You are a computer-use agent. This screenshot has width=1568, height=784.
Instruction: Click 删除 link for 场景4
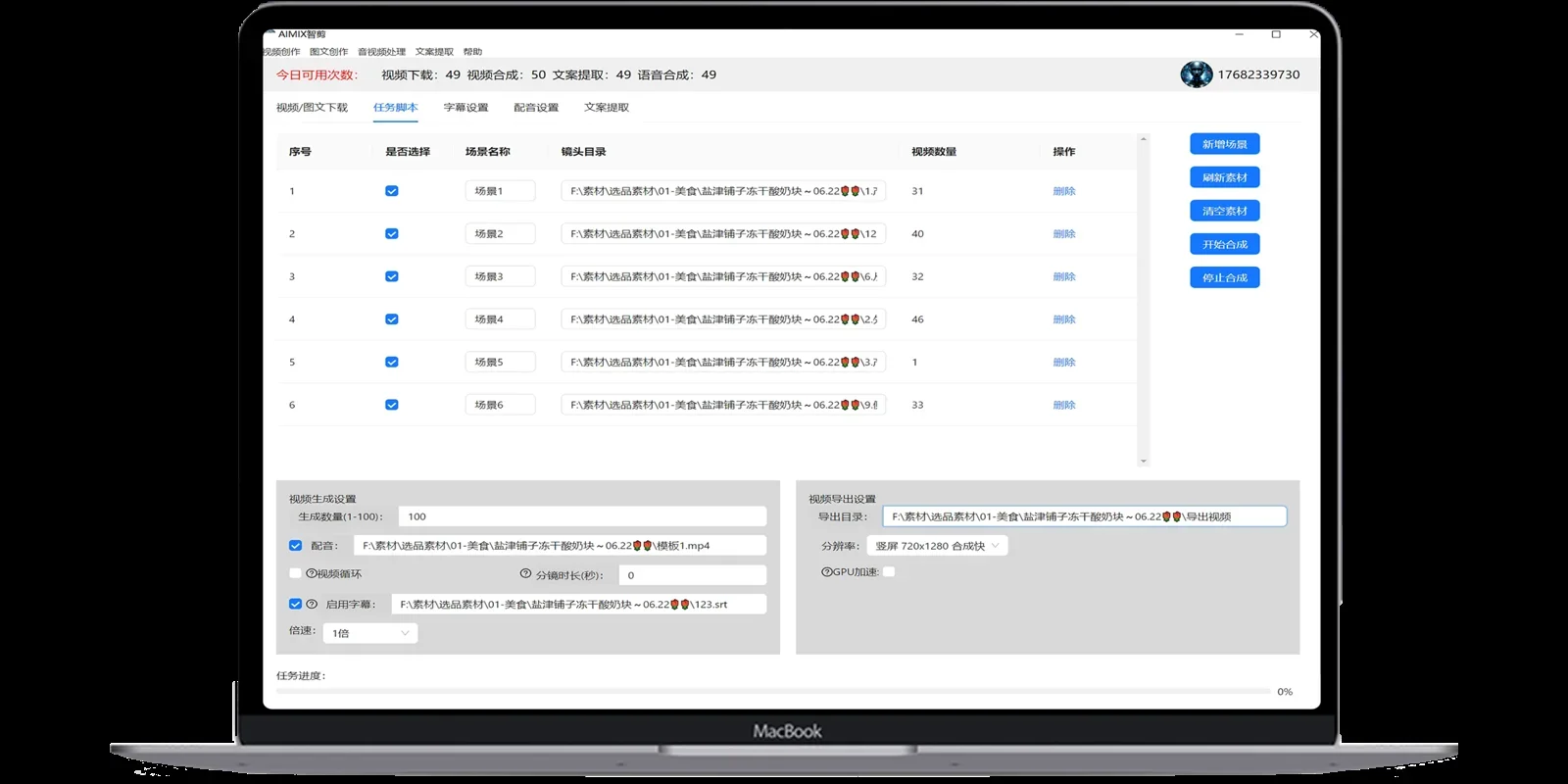click(1064, 319)
